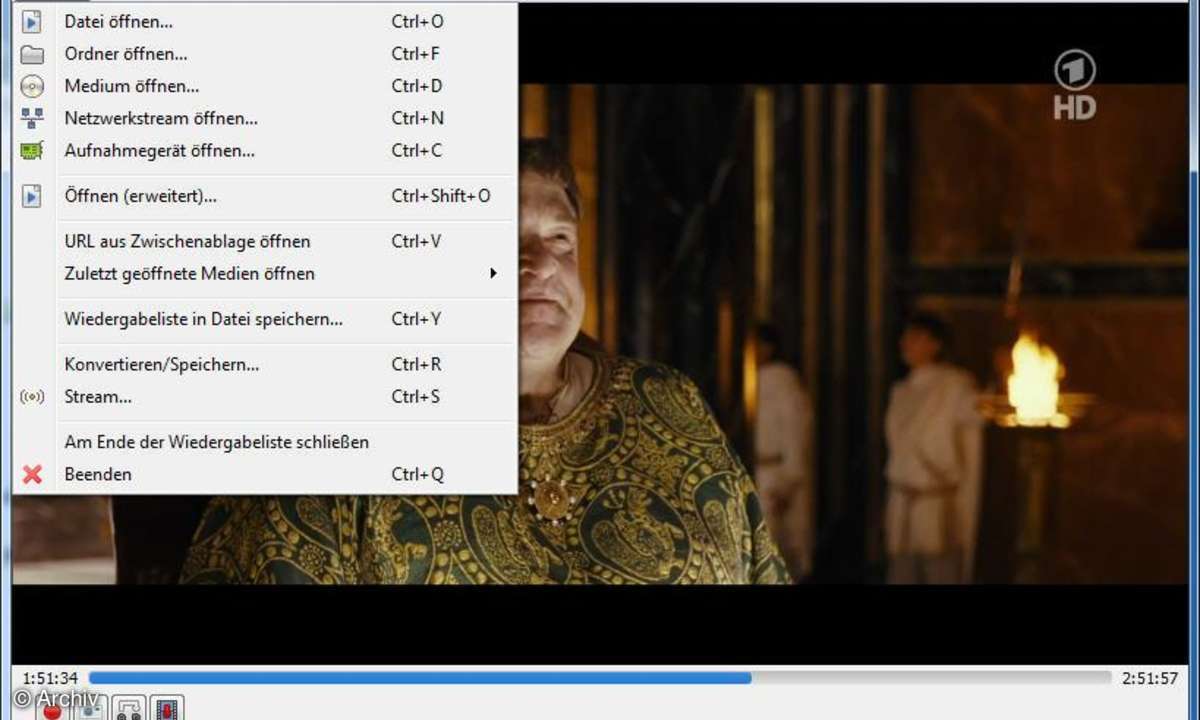Select 'Ordner öffnen...' menu entry
The image size is (1200, 720).
(x=265, y=54)
